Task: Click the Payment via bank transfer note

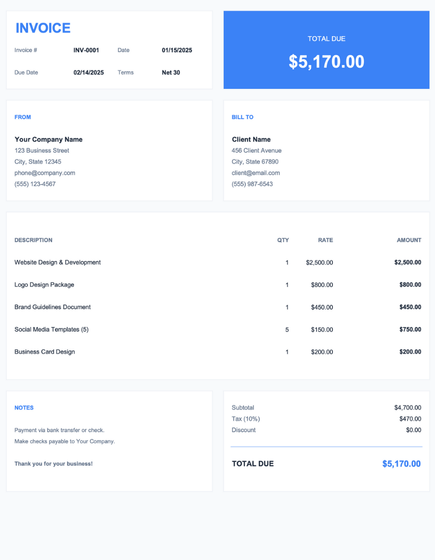Action: (x=59, y=430)
